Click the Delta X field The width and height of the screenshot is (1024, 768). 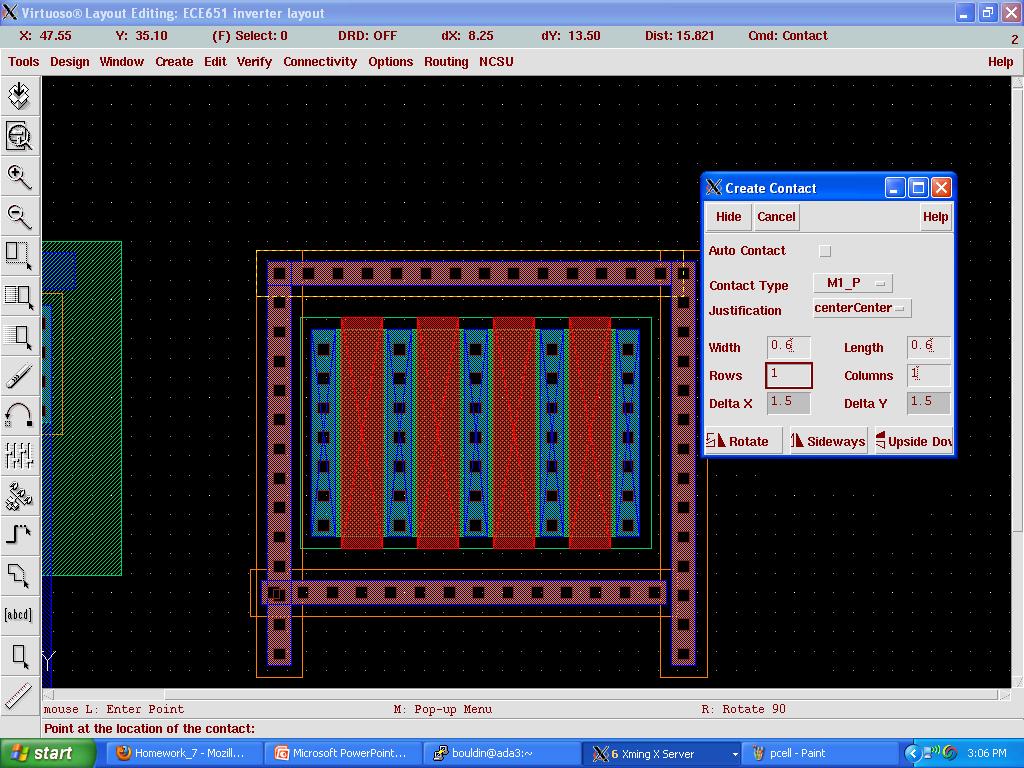pos(788,403)
